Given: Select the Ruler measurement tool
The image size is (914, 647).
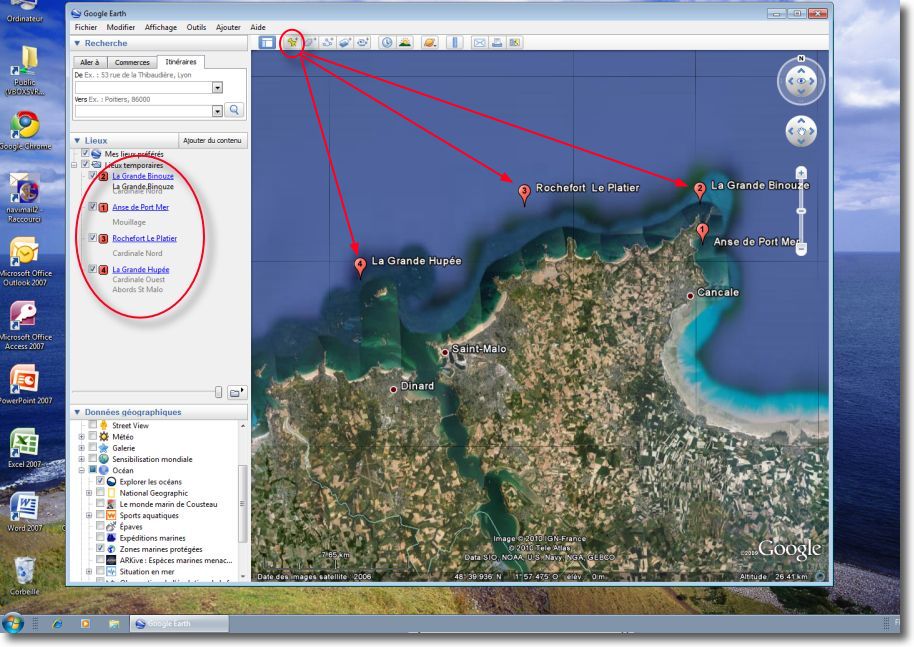Looking at the screenshot, I should point(455,42).
